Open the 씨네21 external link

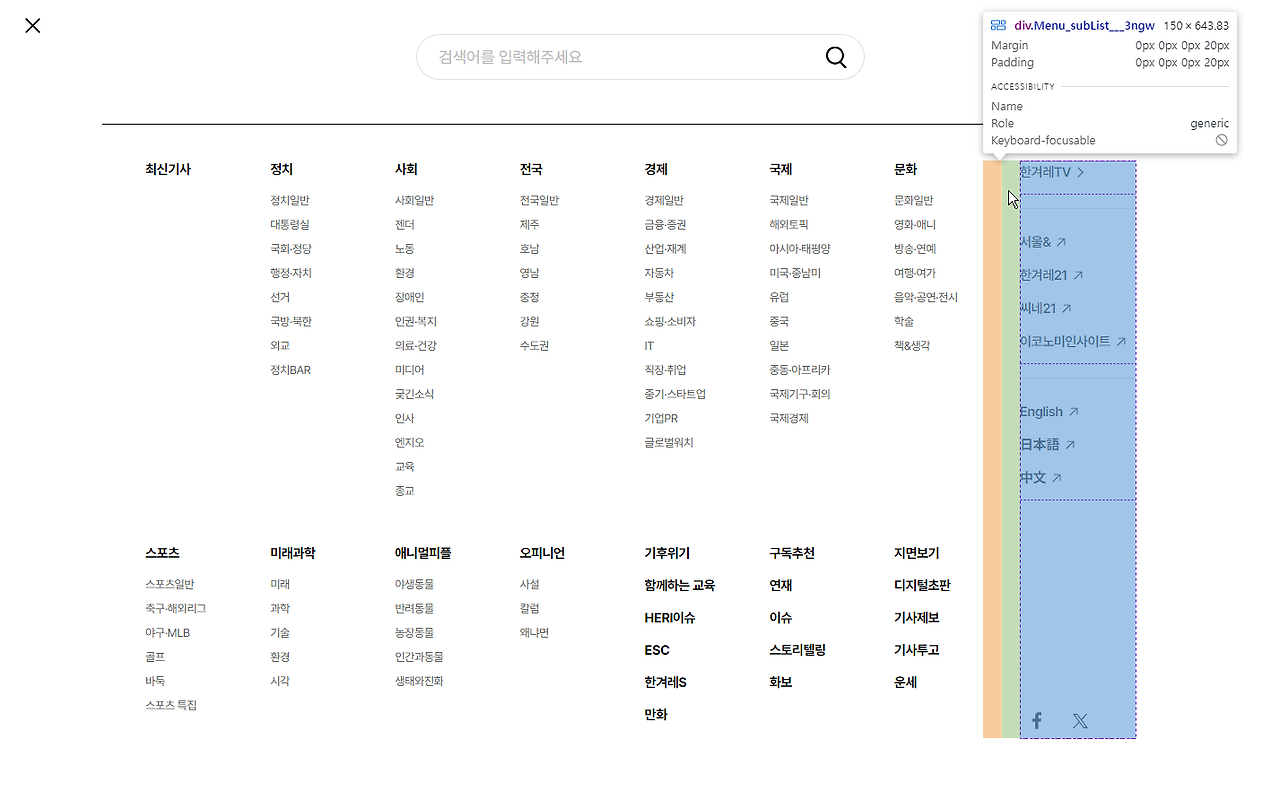coord(1046,308)
